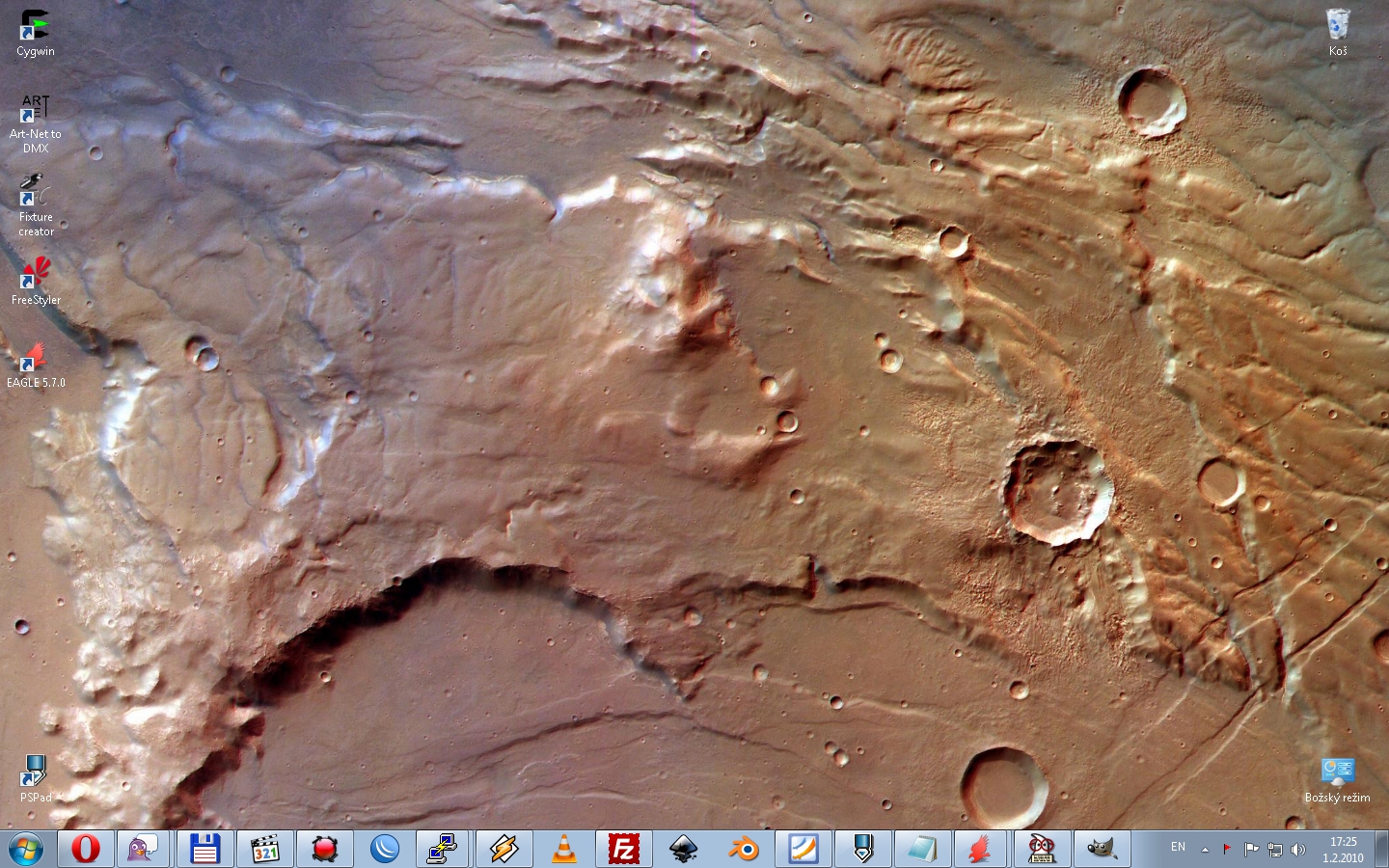Open the volume speaker tray icon

[1298, 850]
